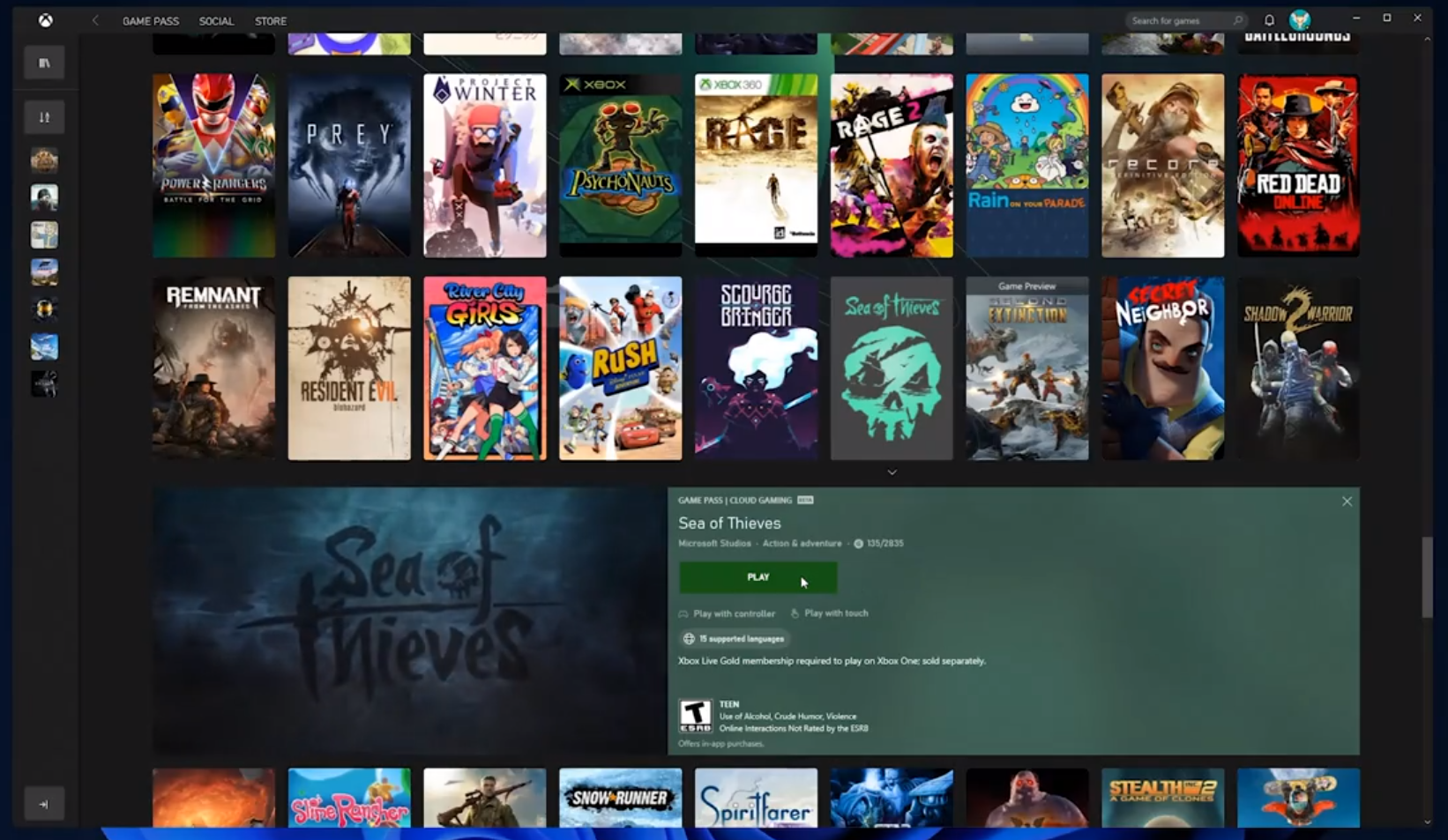Select the ReCore game tile
Image resolution: width=1448 pixels, height=840 pixels.
1162,166
